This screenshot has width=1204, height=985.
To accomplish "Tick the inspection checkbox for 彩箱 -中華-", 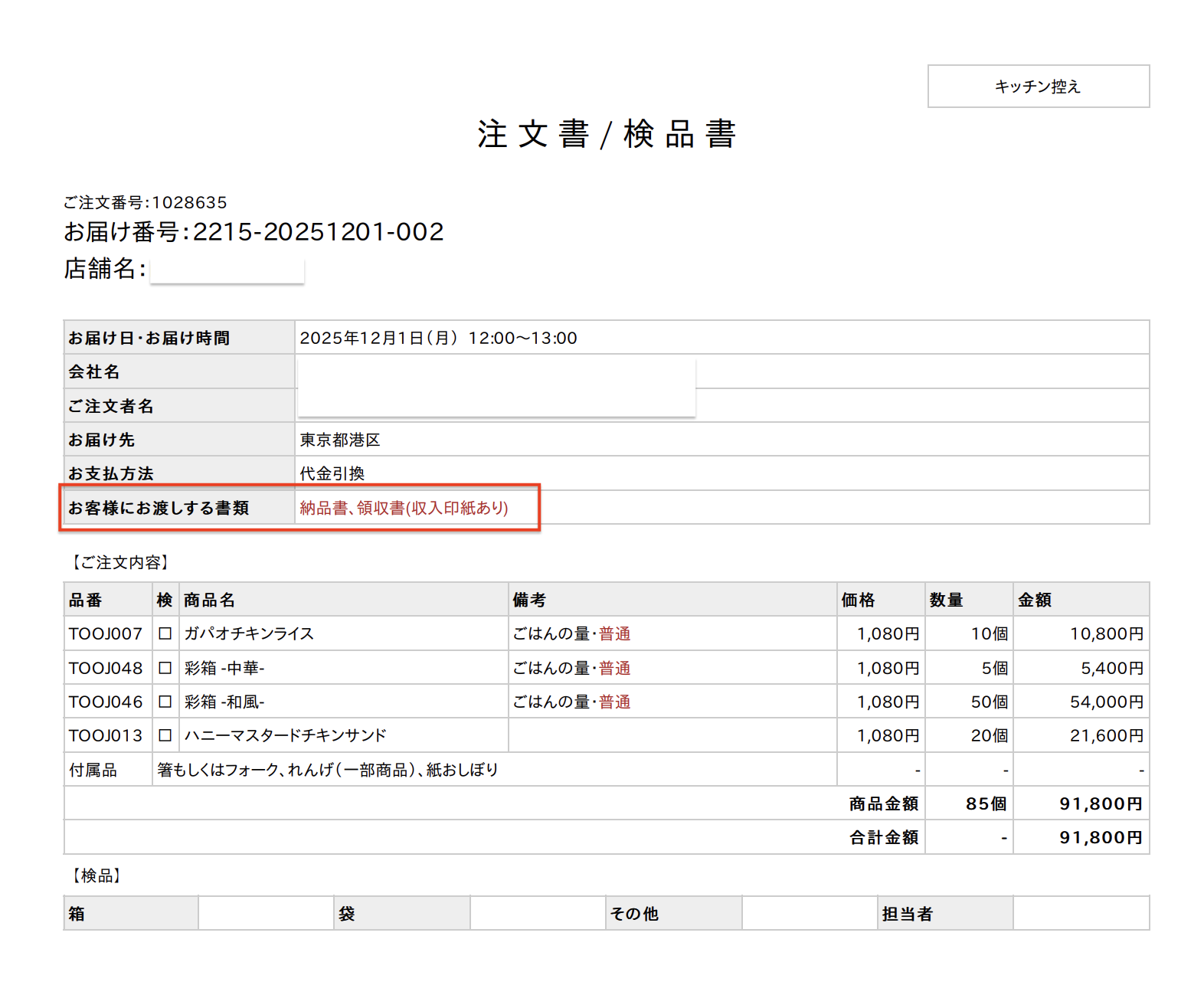I will click(165, 668).
